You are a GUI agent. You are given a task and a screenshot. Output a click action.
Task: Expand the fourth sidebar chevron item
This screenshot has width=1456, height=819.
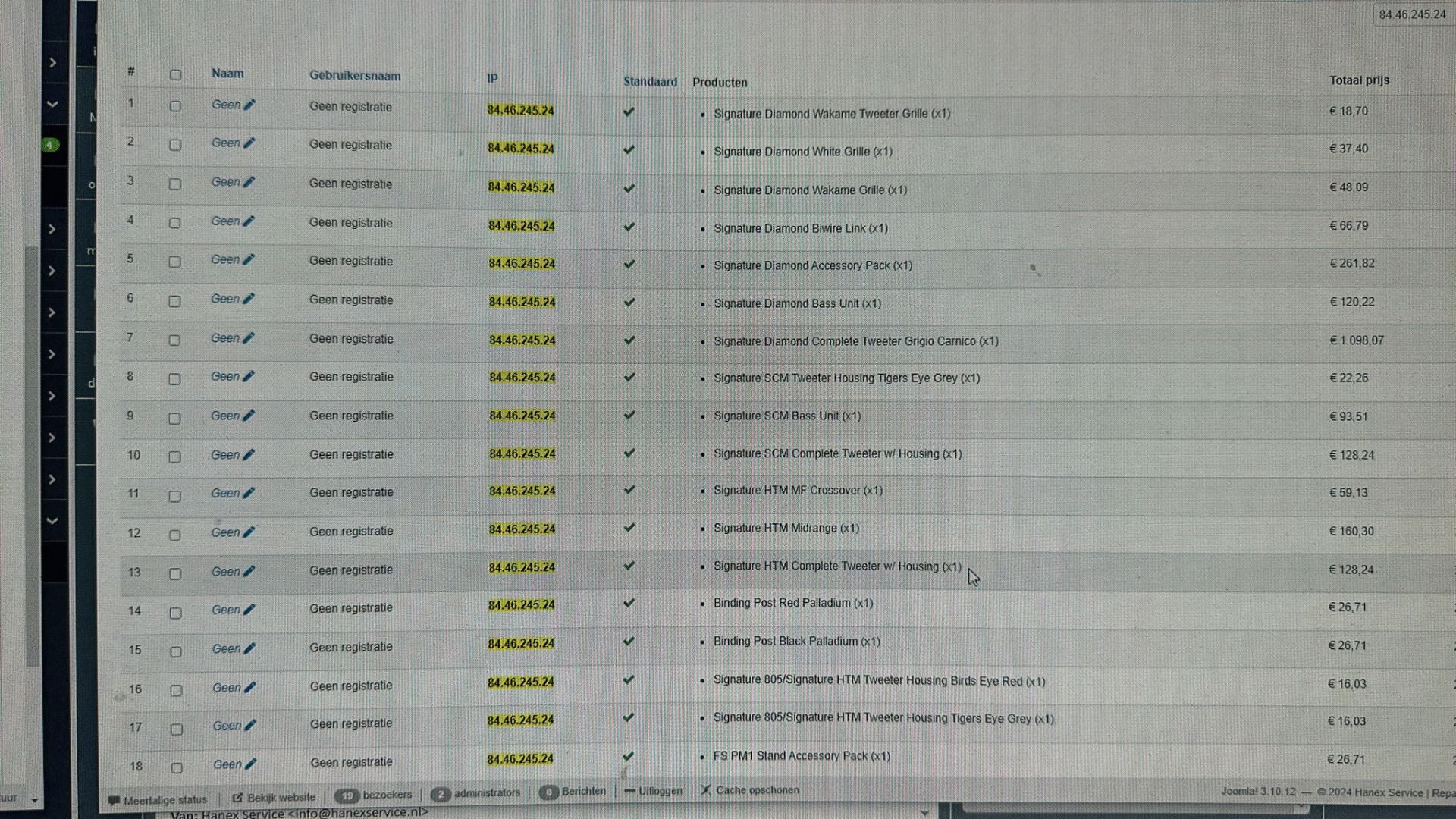(52, 271)
